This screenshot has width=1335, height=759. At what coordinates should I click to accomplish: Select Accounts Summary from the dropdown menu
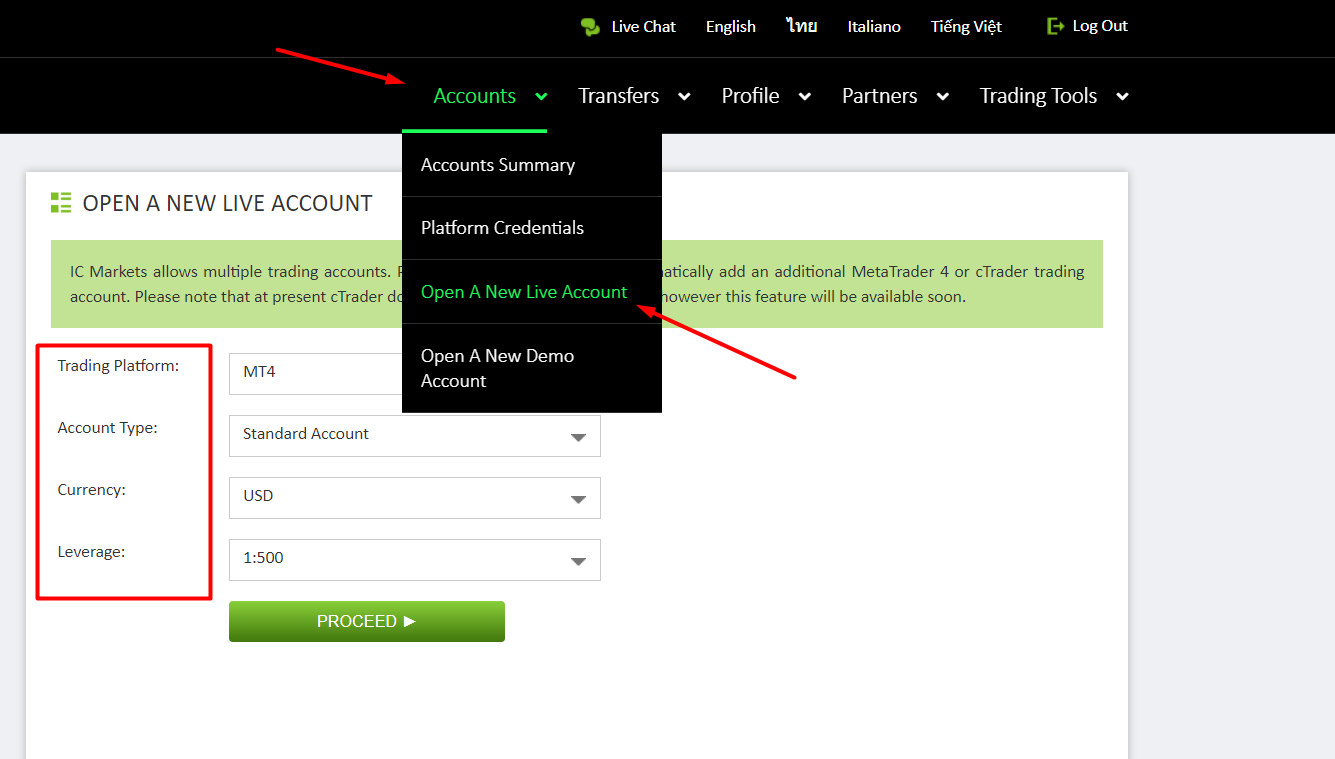click(x=532, y=165)
